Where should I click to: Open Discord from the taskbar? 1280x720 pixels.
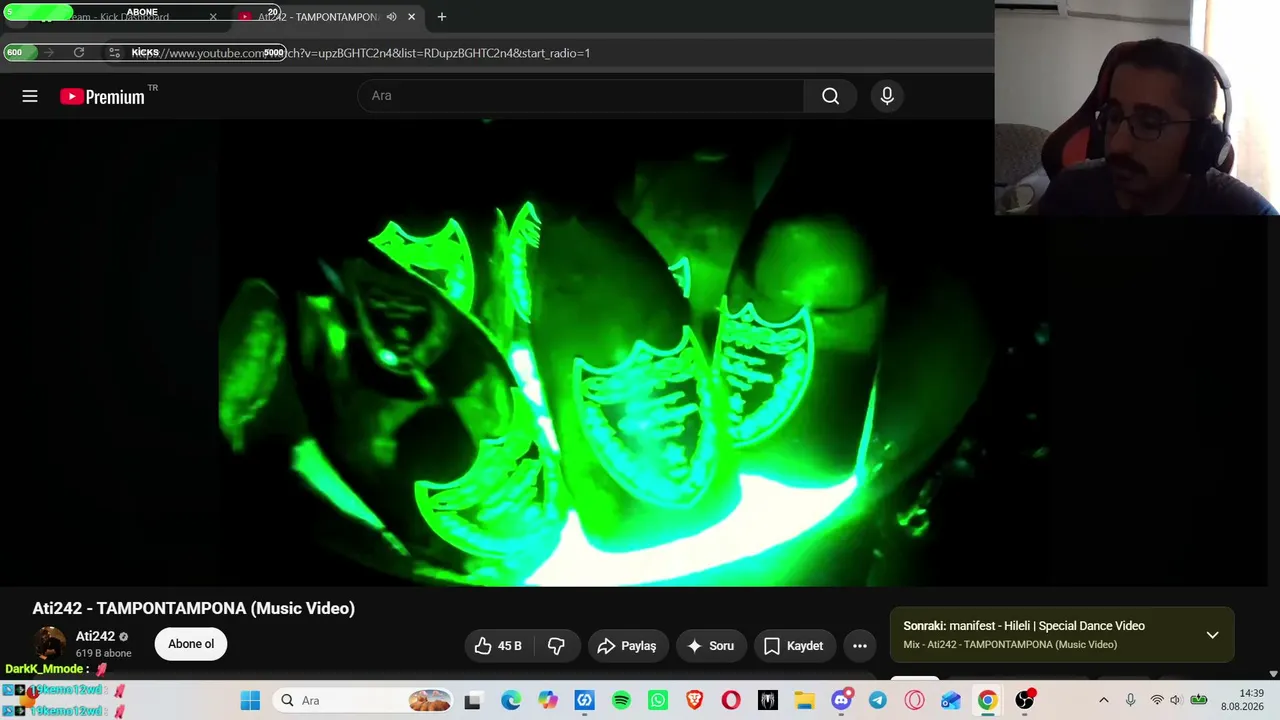tap(841, 700)
